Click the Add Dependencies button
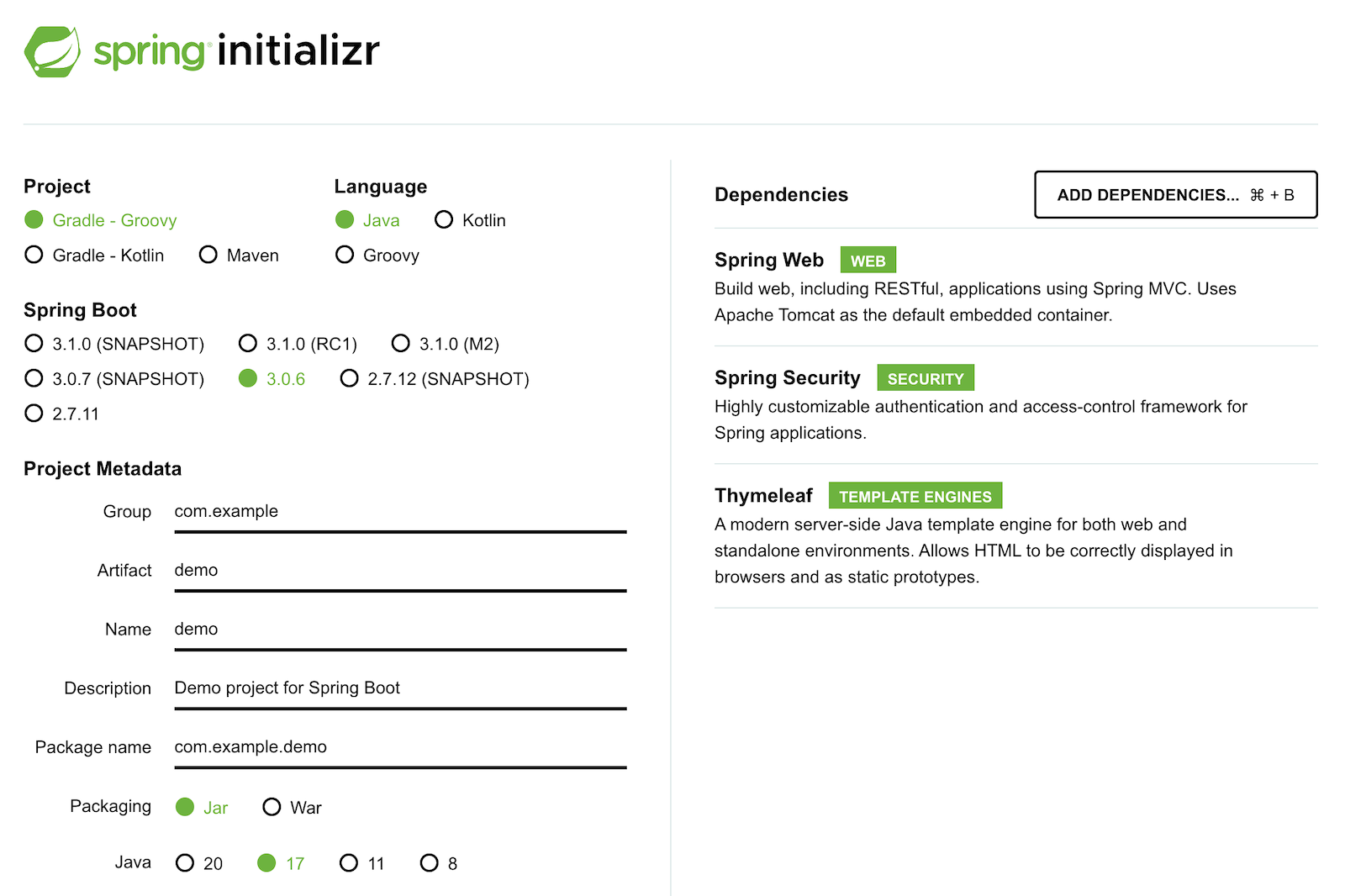The width and height of the screenshot is (1345, 896). pos(1175,195)
